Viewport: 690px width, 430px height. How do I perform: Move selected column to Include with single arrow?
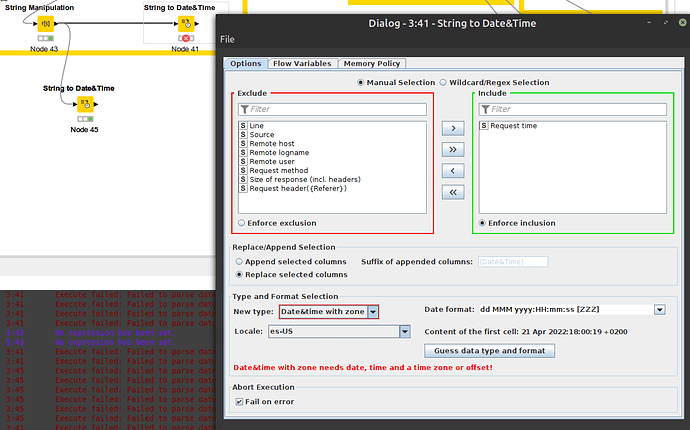point(453,129)
